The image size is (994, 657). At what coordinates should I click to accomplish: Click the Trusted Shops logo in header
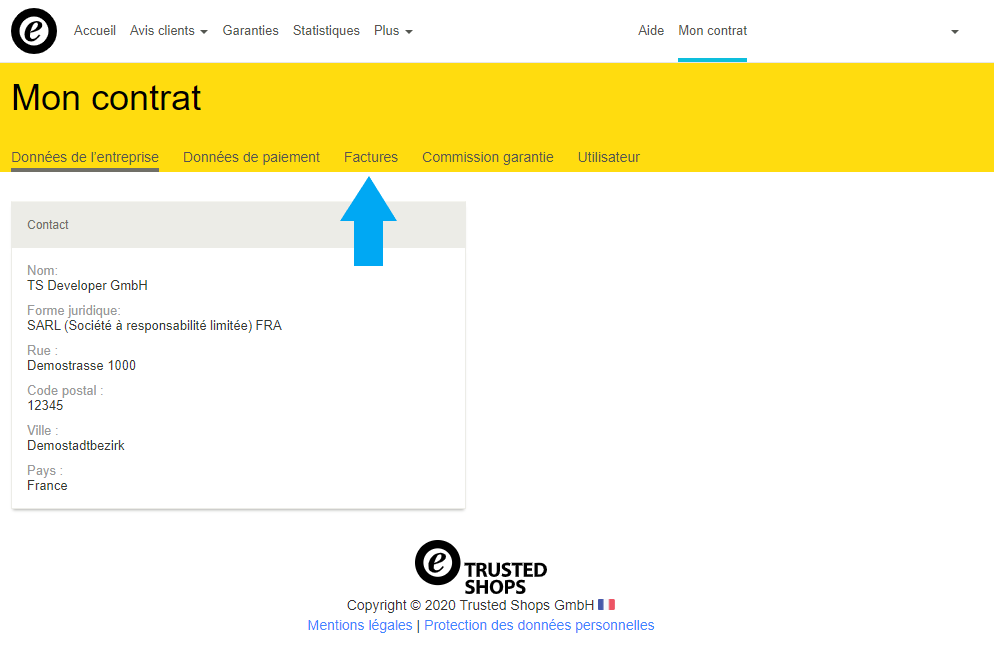(34, 31)
